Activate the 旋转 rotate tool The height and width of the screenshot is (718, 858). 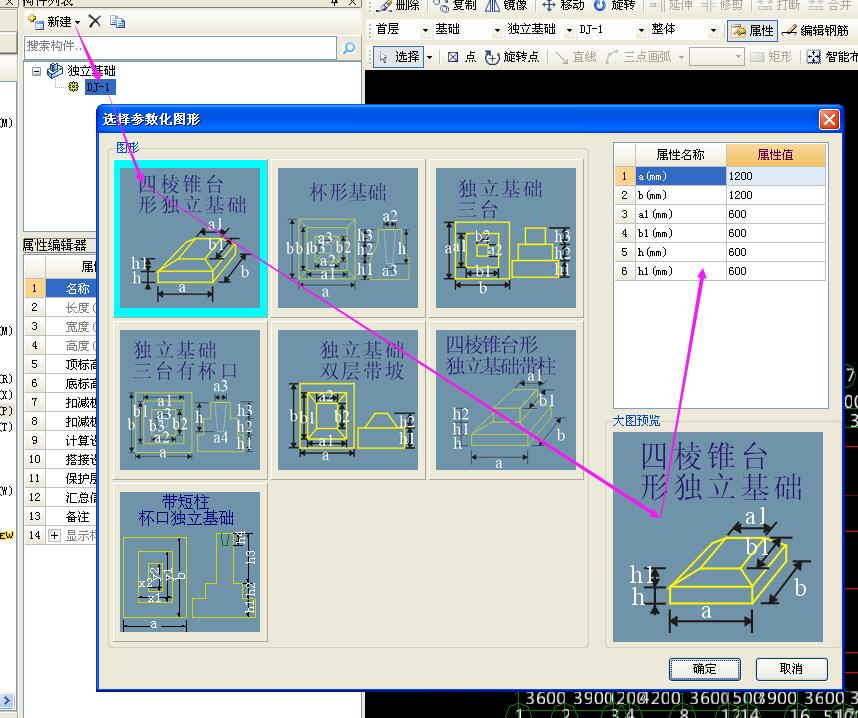pos(615,5)
